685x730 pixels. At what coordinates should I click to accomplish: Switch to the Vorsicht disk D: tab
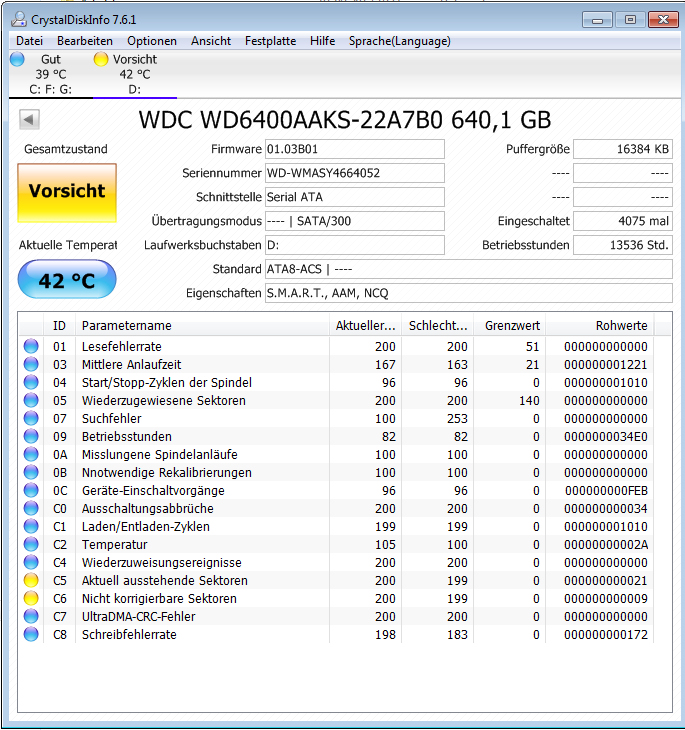[x=135, y=74]
